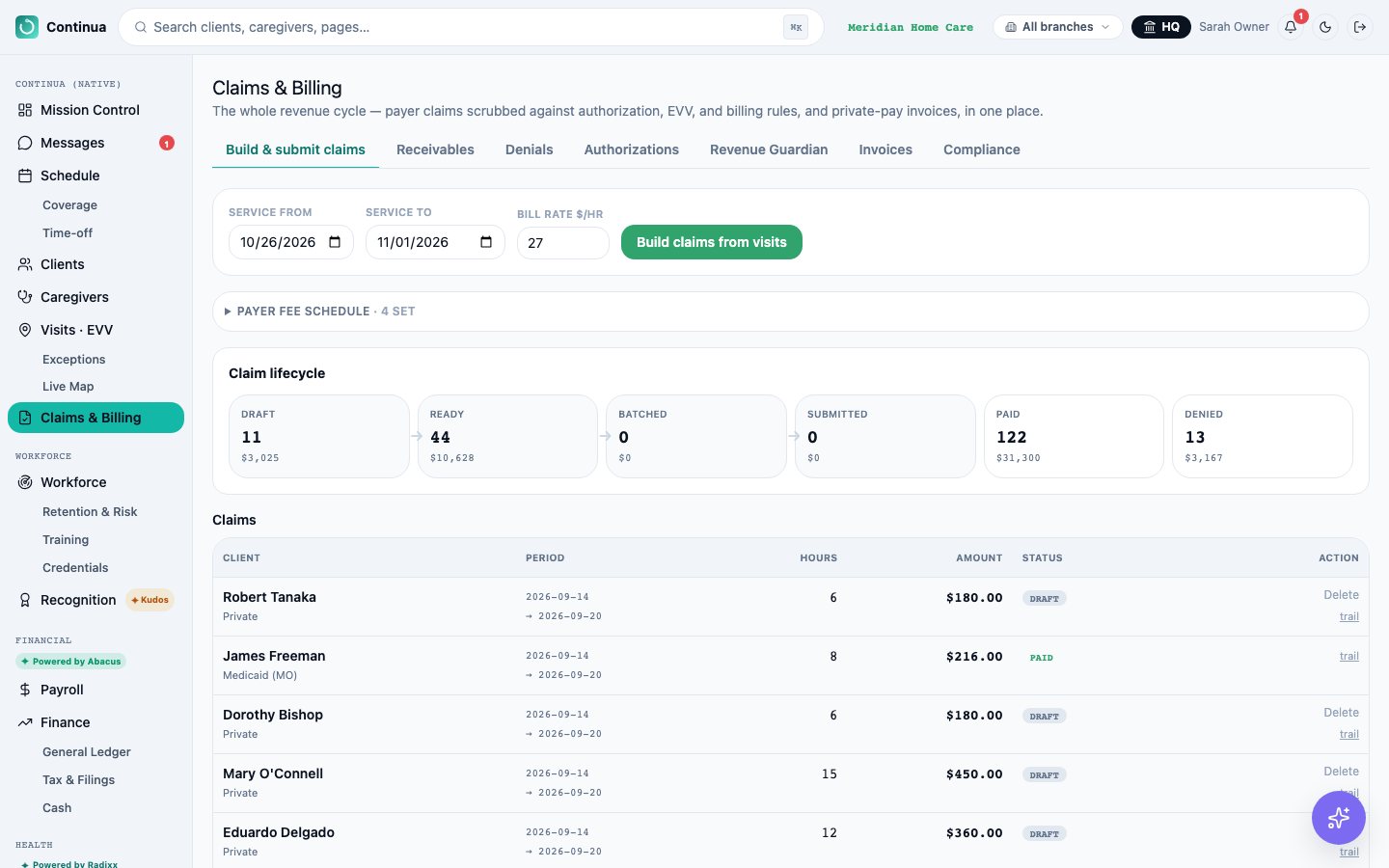View the Compliance tab
This screenshot has width=1389, height=868.
pos(982,149)
